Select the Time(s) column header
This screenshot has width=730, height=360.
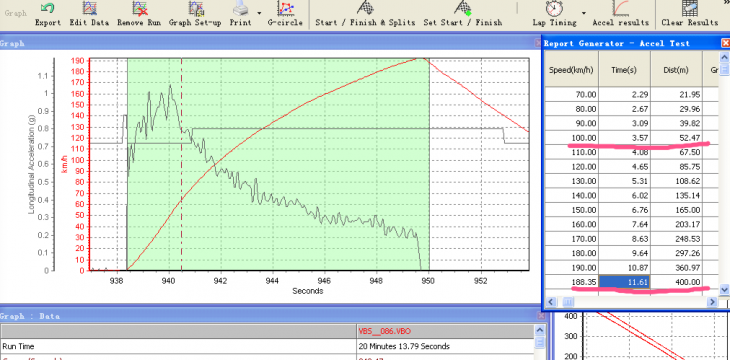pos(624,69)
